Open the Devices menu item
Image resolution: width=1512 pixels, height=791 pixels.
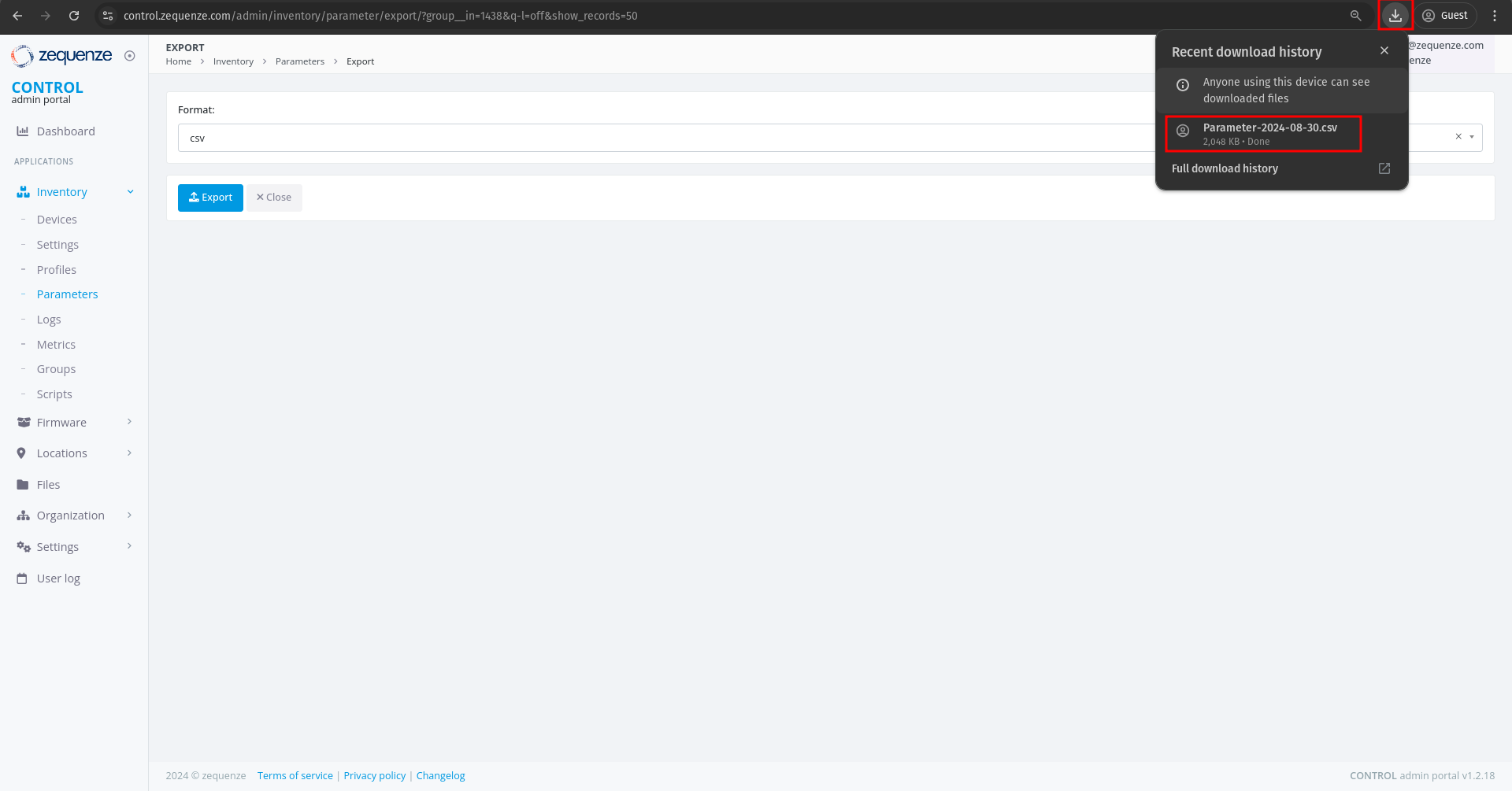pos(57,219)
